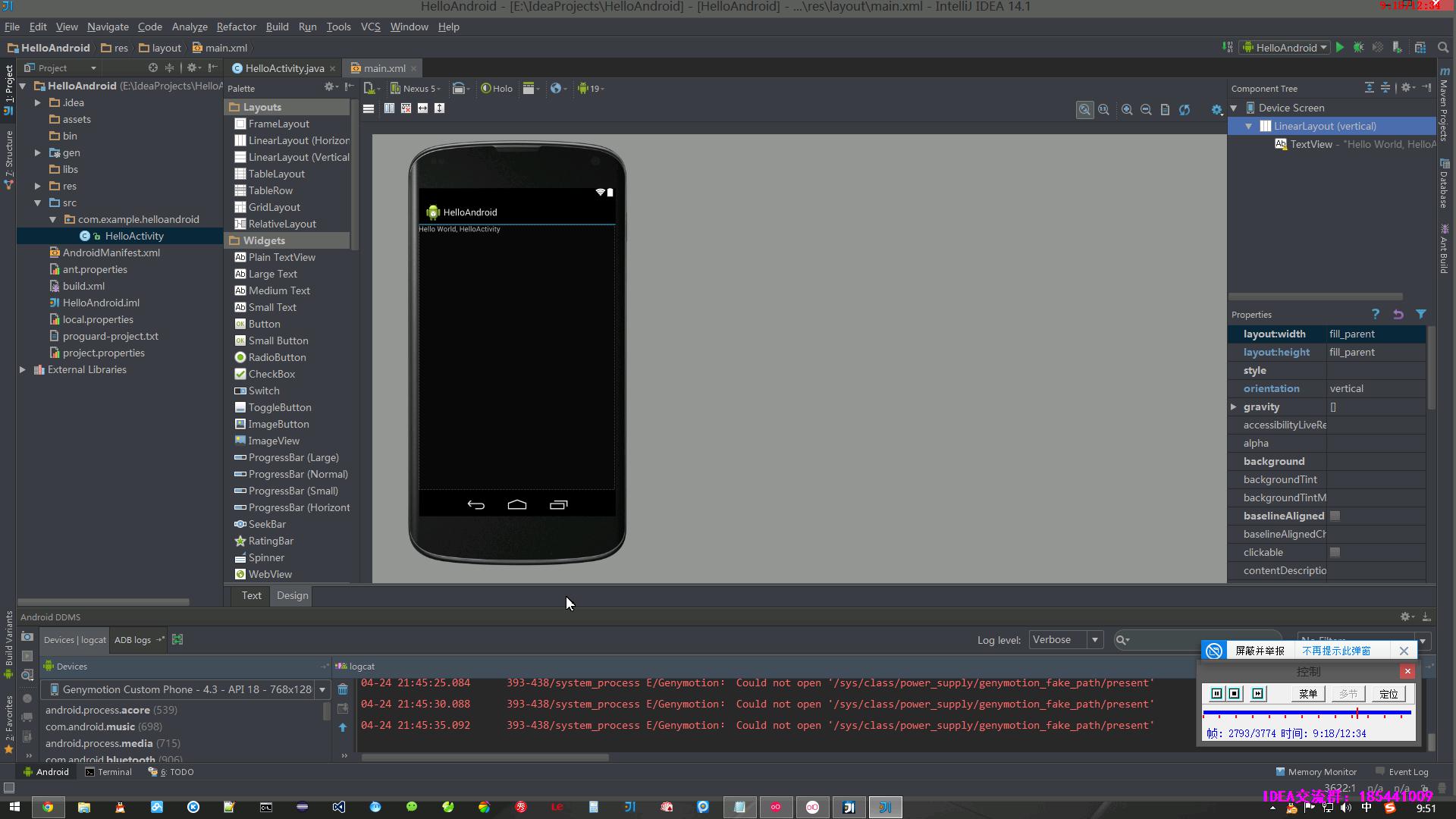
Task: Click the 定位 button in control popup
Action: 1389,694
